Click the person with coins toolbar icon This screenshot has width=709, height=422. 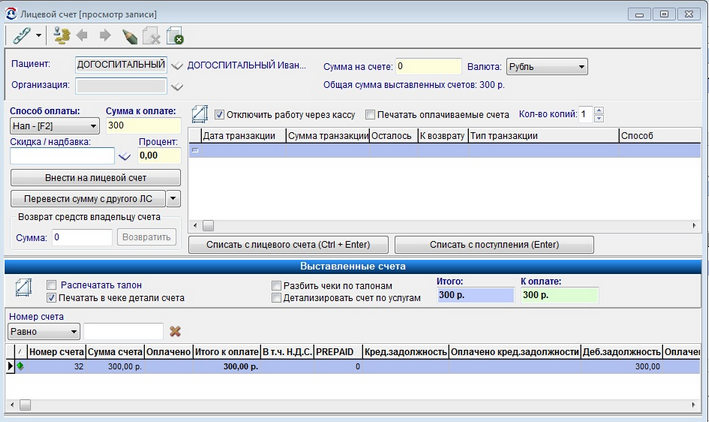coord(61,36)
